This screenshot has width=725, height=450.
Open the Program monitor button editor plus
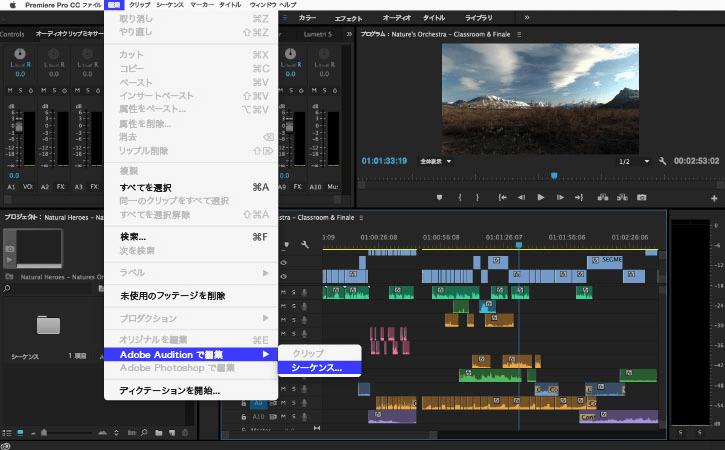point(714,198)
